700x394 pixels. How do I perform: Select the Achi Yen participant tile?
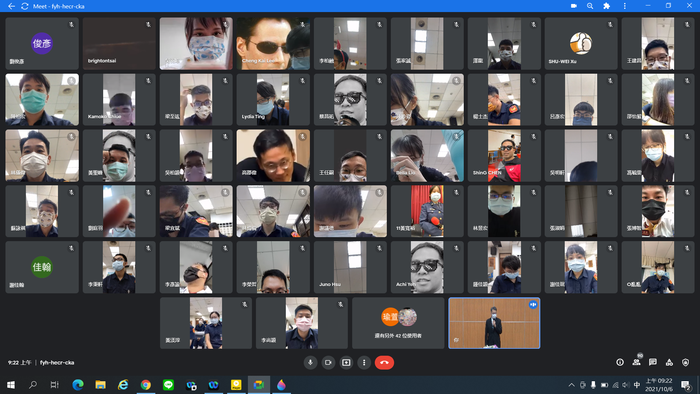(427, 267)
